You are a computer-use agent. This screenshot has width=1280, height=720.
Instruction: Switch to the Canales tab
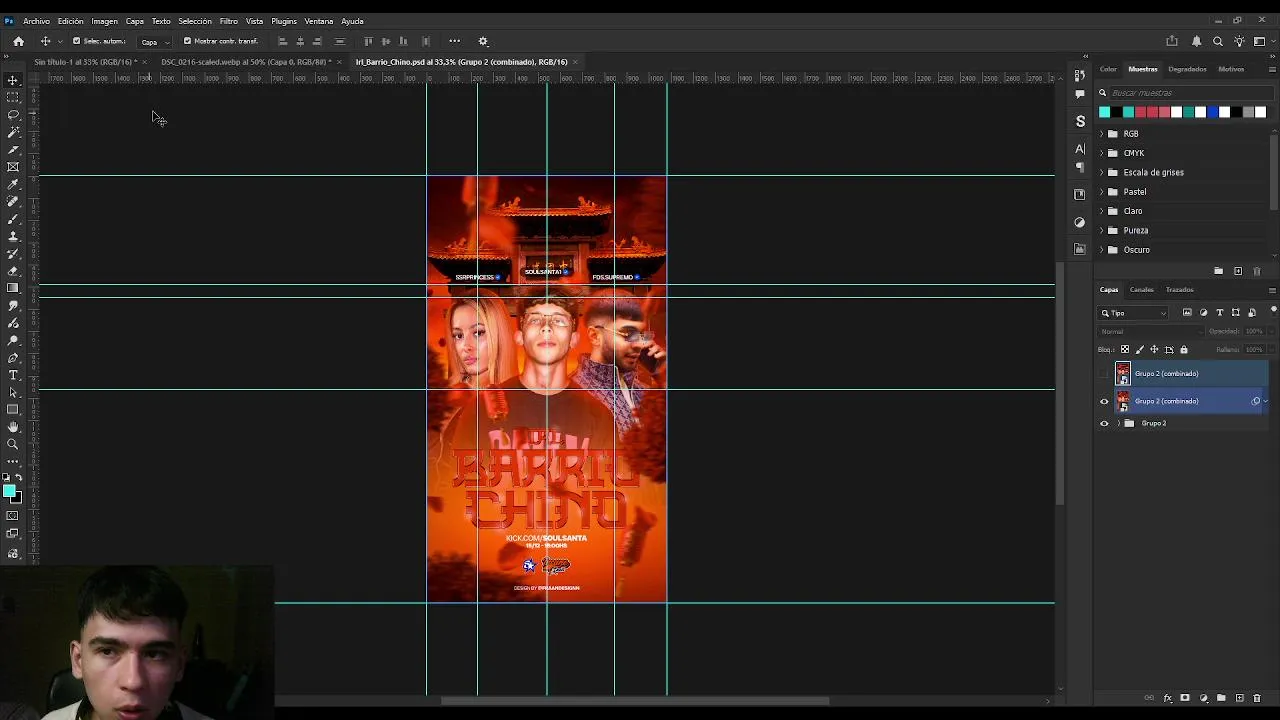tap(1142, 290)
